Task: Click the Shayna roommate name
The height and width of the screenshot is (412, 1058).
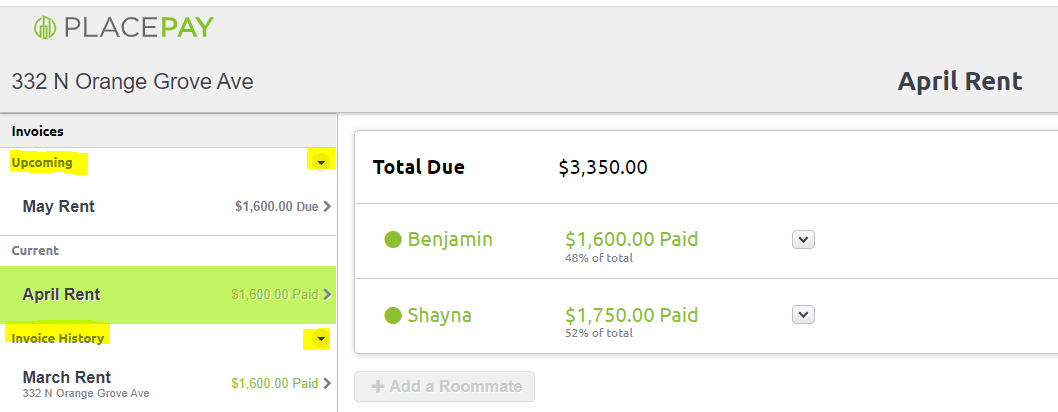Action: pos(439,315)
